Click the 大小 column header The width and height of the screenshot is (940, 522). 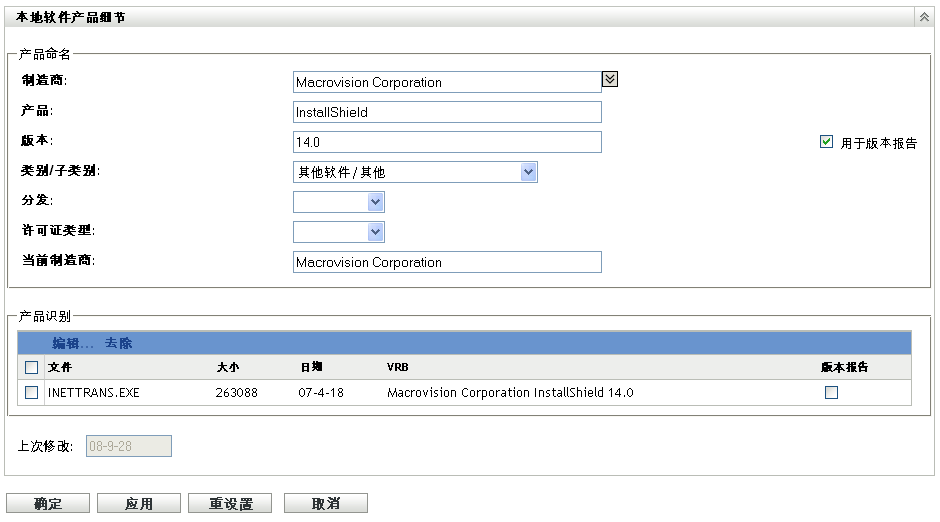(x=228, y=367)
